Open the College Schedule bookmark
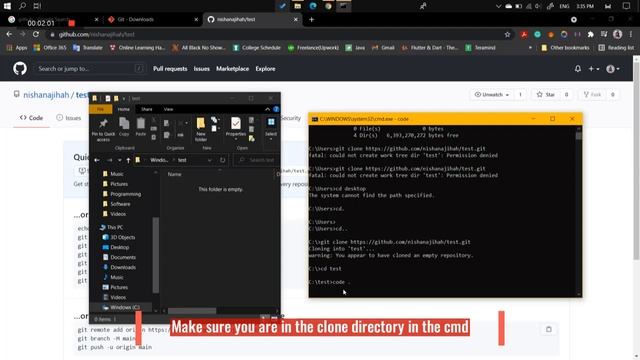Screen dimensions: 640x360 coord(257,48)
